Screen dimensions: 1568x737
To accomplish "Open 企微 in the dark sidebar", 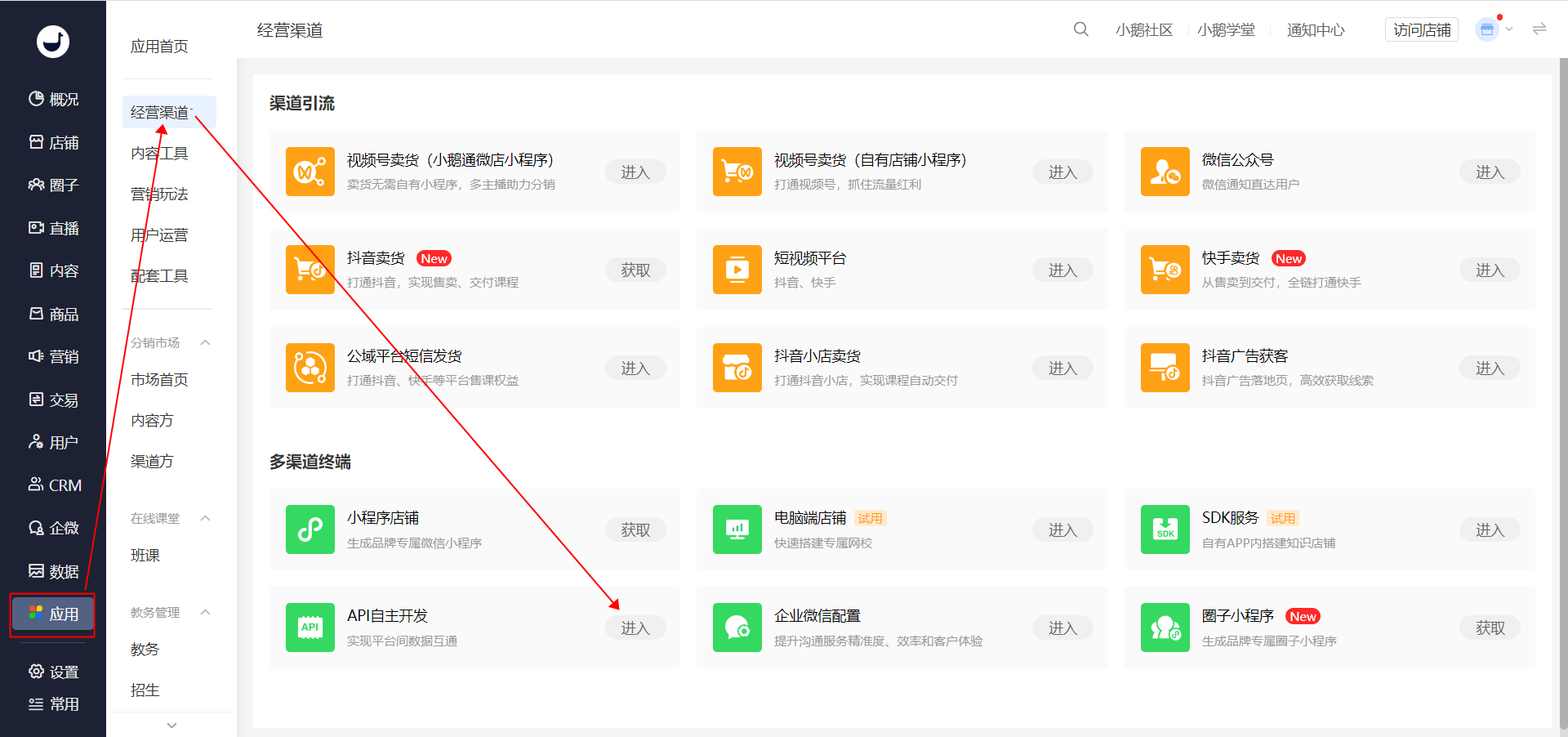I will (x=53, y=528).
